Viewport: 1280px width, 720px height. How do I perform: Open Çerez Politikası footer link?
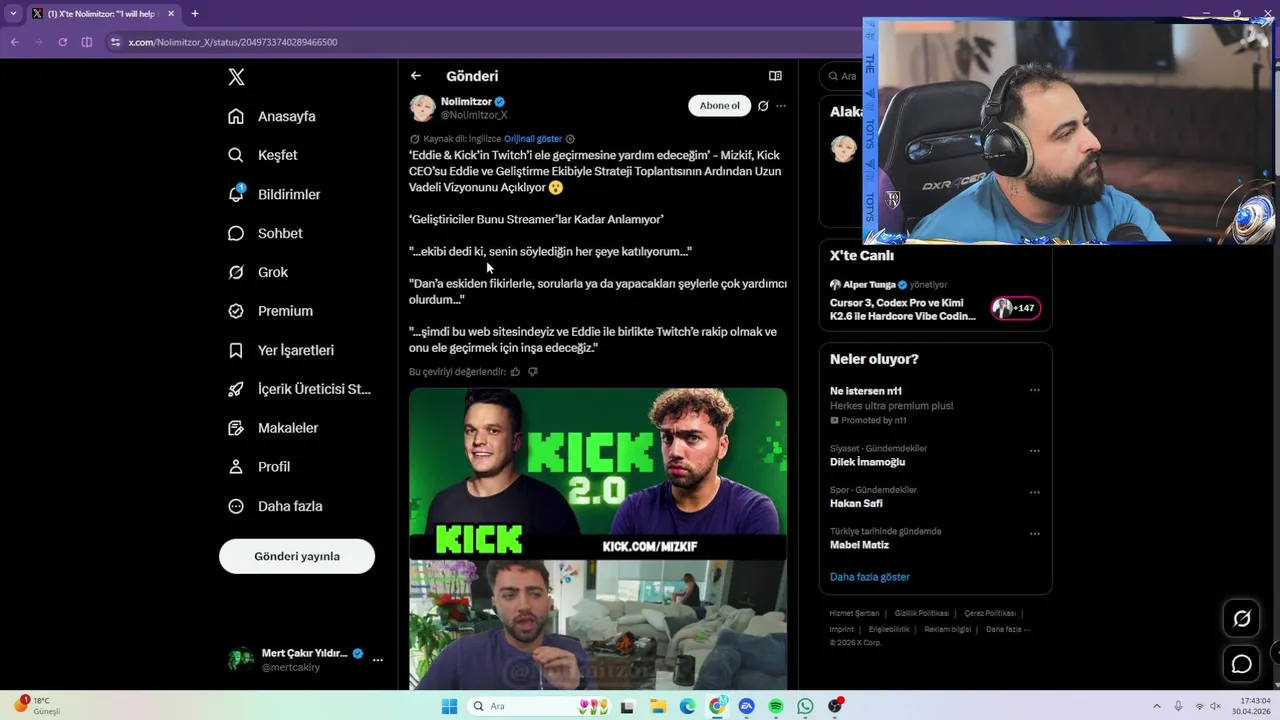(990, 613)
